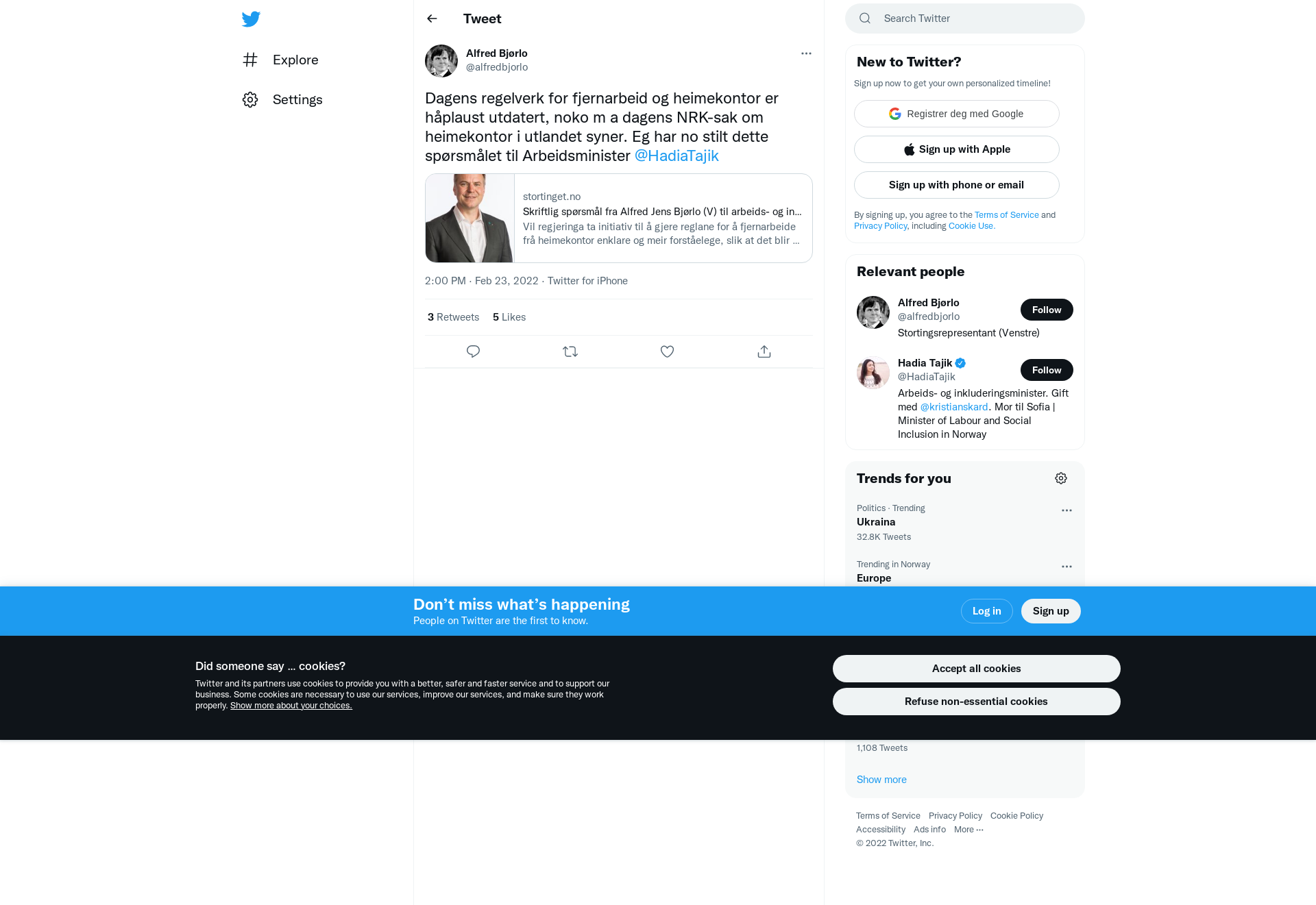Like the tweet with the heart icon
1316x905 pixels.
667,351
